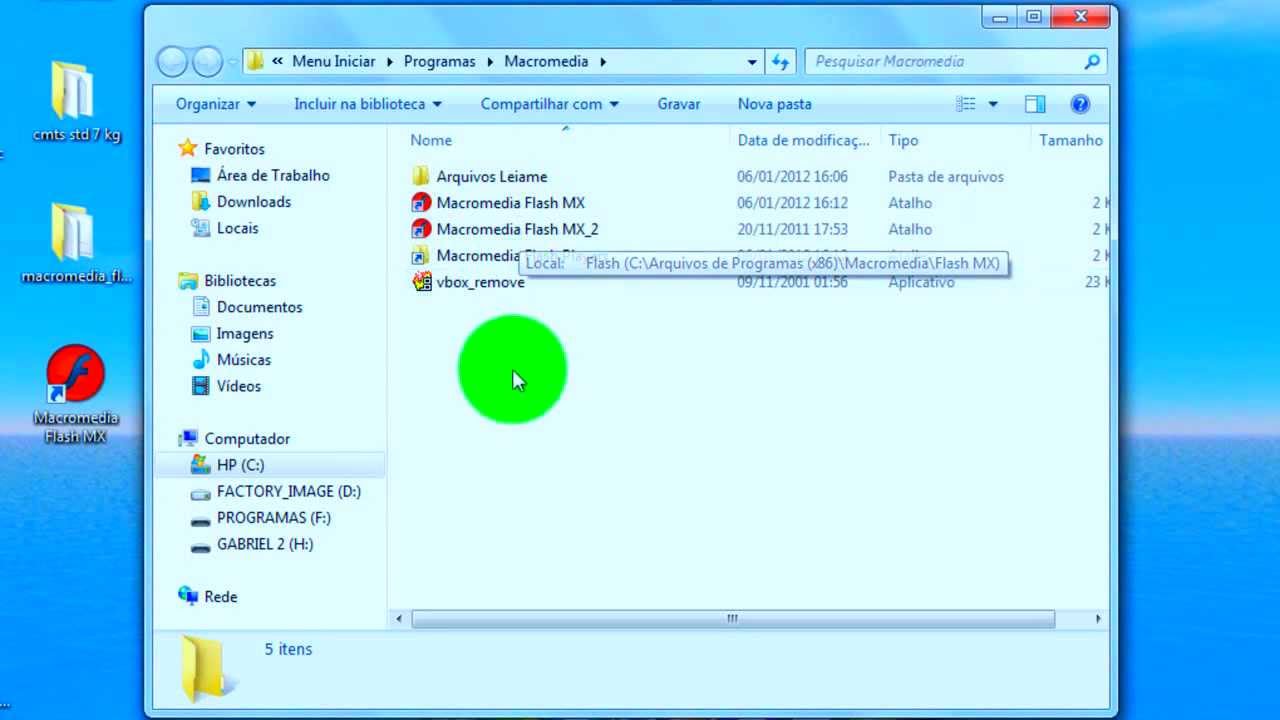Open the Organizar menu
Image resolution: width=1280 pixels, height=720 pixels.
point(216,104)
